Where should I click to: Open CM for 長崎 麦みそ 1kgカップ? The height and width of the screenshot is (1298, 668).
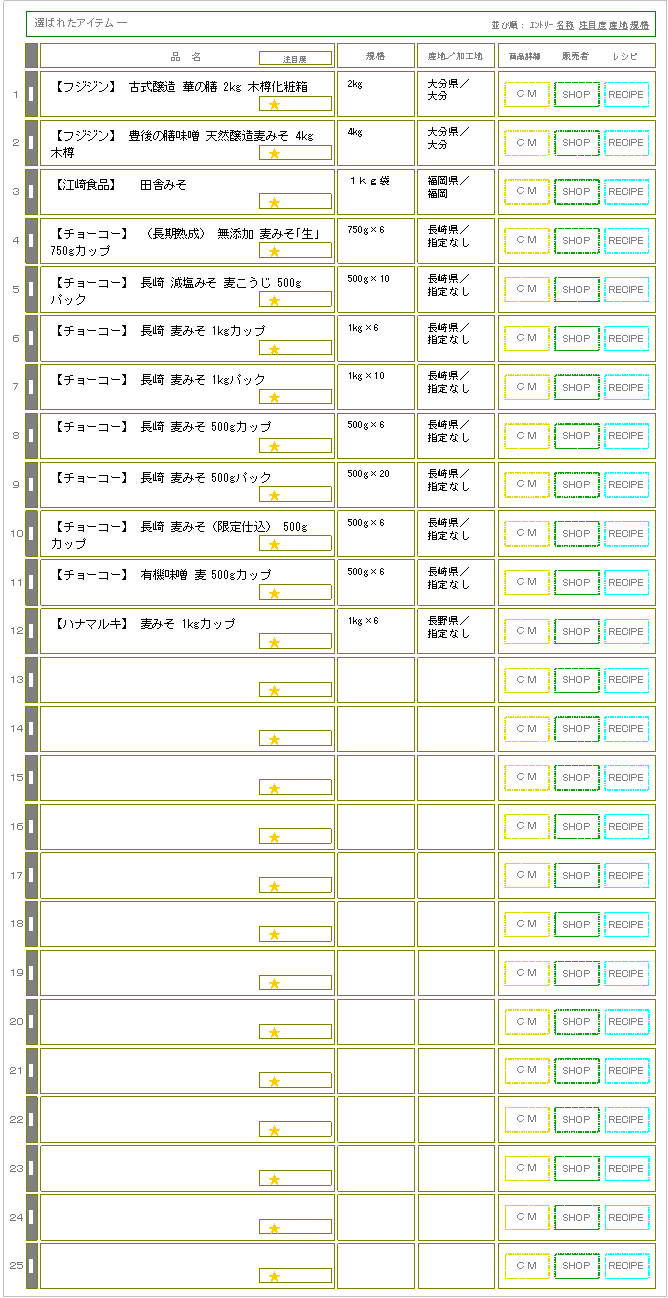pyautogui.click(x=527, y=338)
